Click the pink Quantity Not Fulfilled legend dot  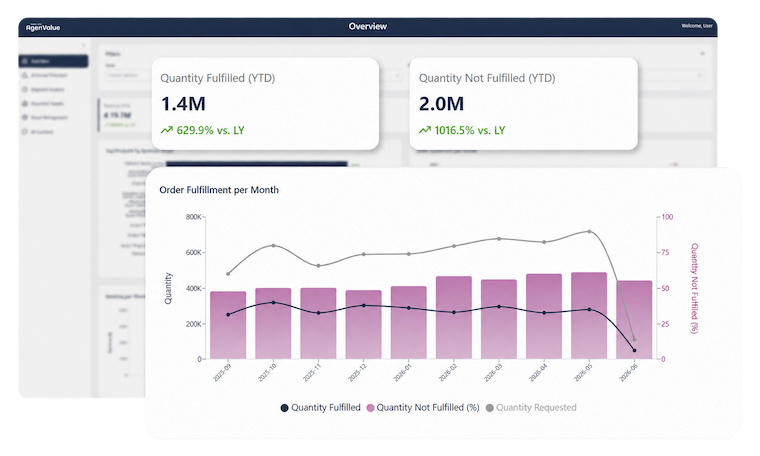pos(370,408)
